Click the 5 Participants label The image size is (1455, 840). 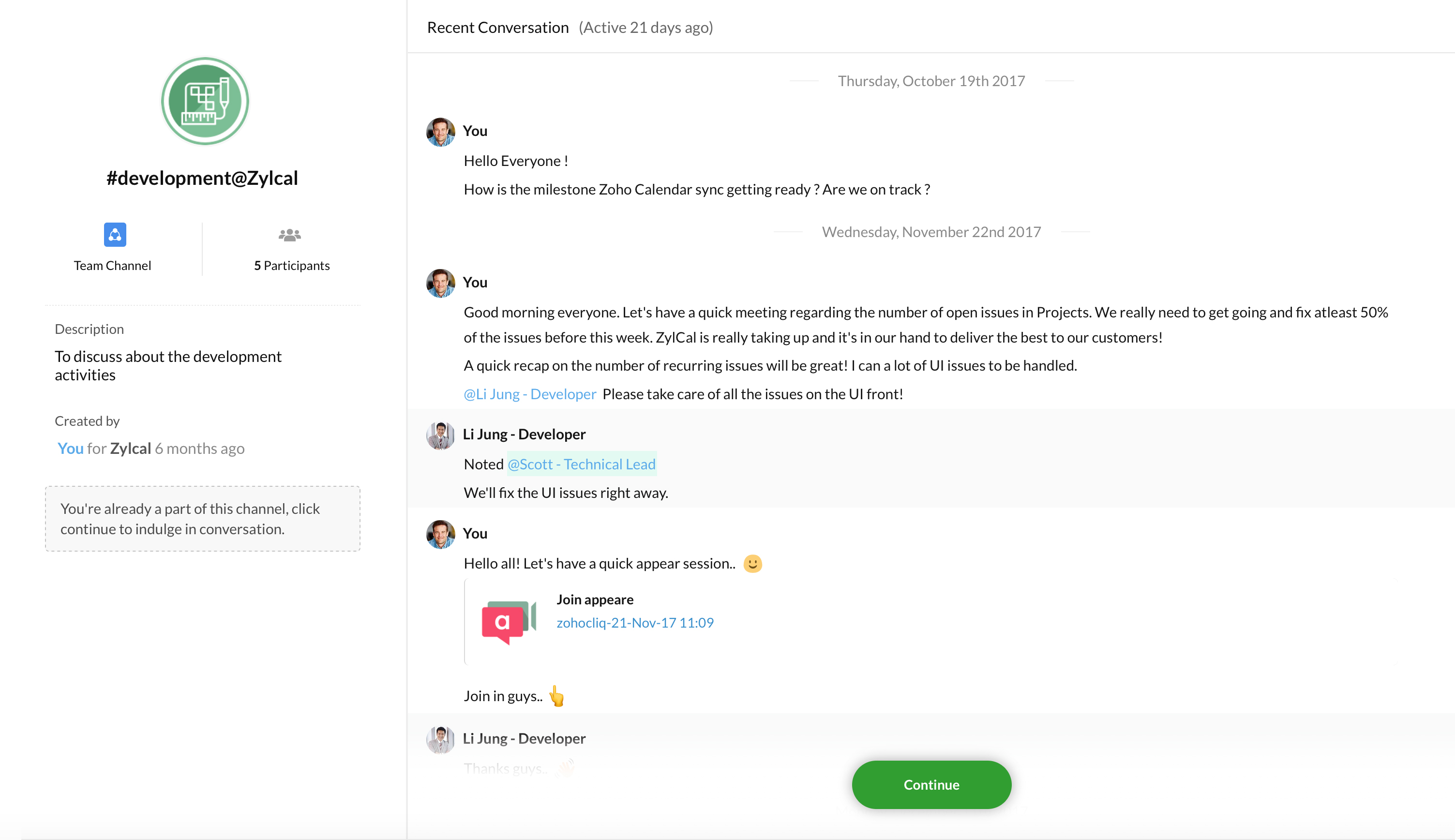pyautogui.click(x=292, y=265)
